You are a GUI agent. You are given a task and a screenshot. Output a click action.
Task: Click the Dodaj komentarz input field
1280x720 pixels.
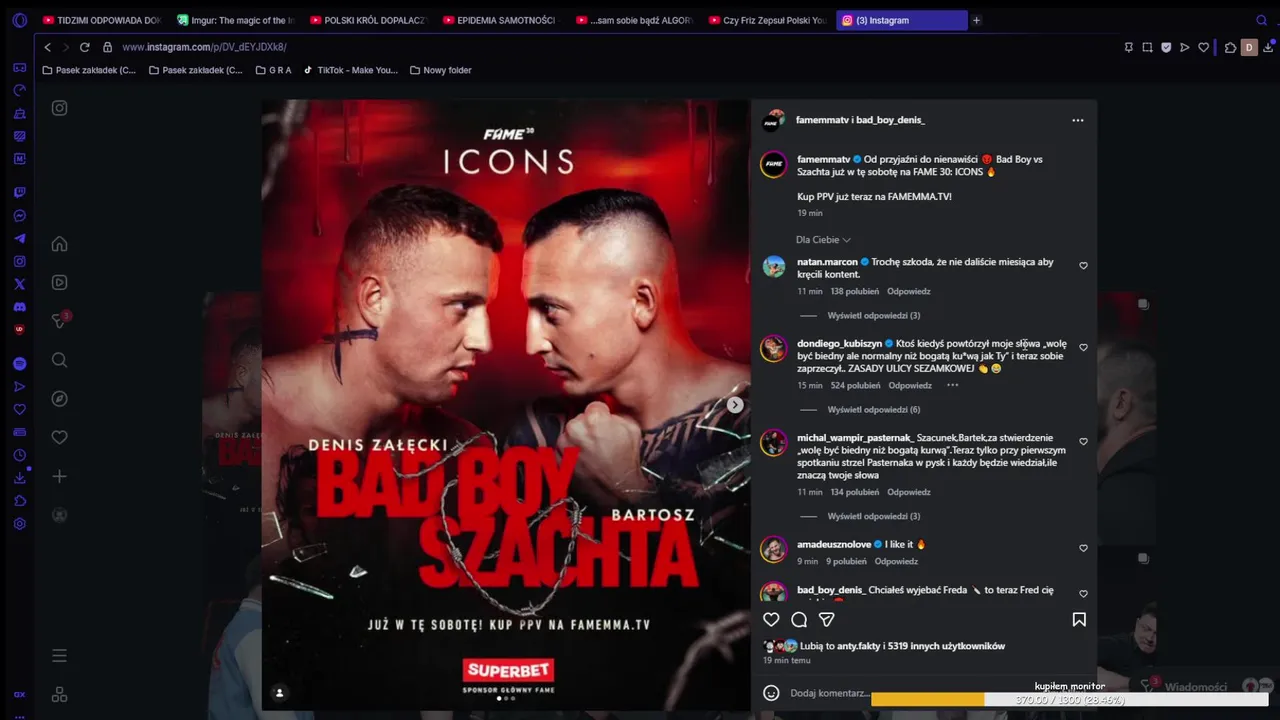coord(829,693)
